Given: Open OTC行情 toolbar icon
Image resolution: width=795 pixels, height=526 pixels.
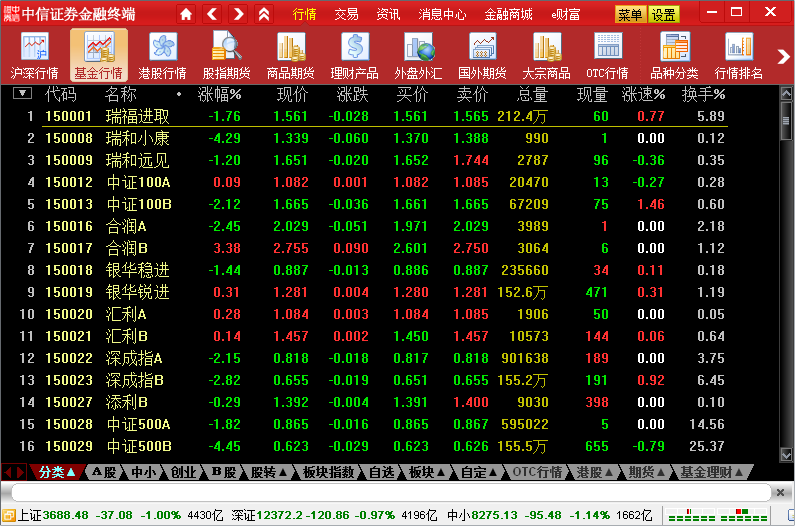Looking at the screenshot, I should point(607,55).
